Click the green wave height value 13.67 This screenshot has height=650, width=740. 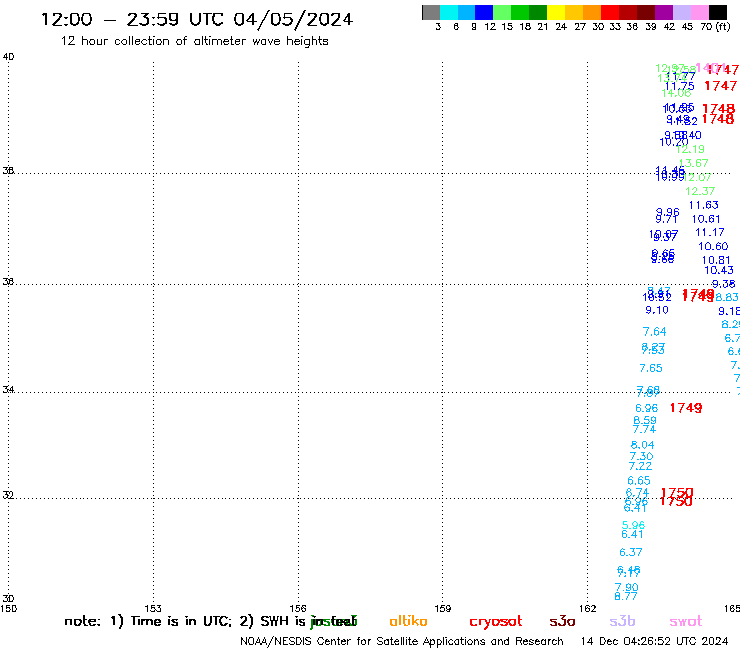[x=693, y=163]
